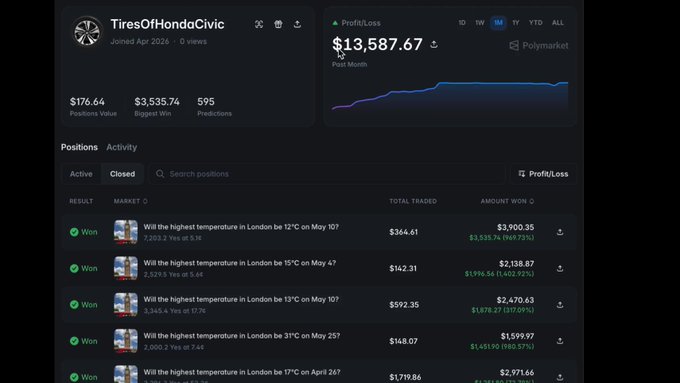Screen dimensions: 680x383
Task: Share the 15°C May 4 position row
Action: (560, 268)
